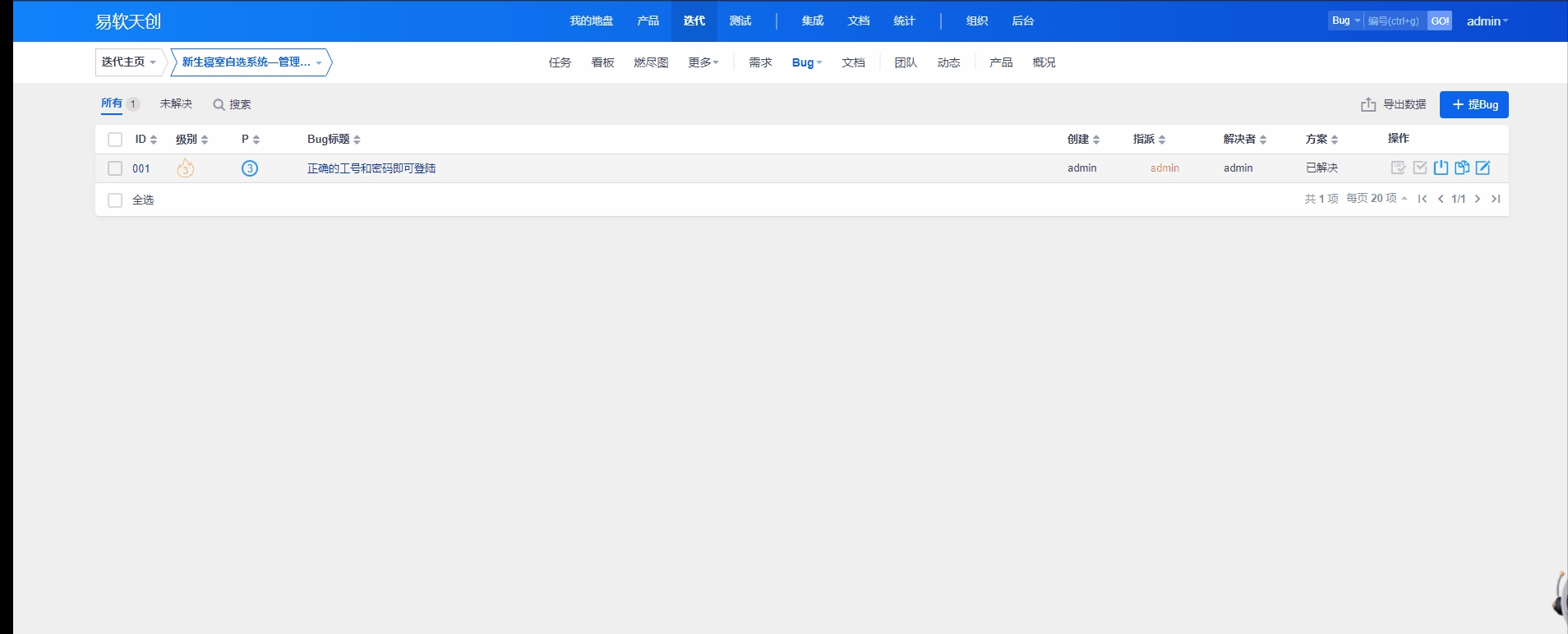
Task: Click the 导出数据 text link
Action: click(1404, 104)
